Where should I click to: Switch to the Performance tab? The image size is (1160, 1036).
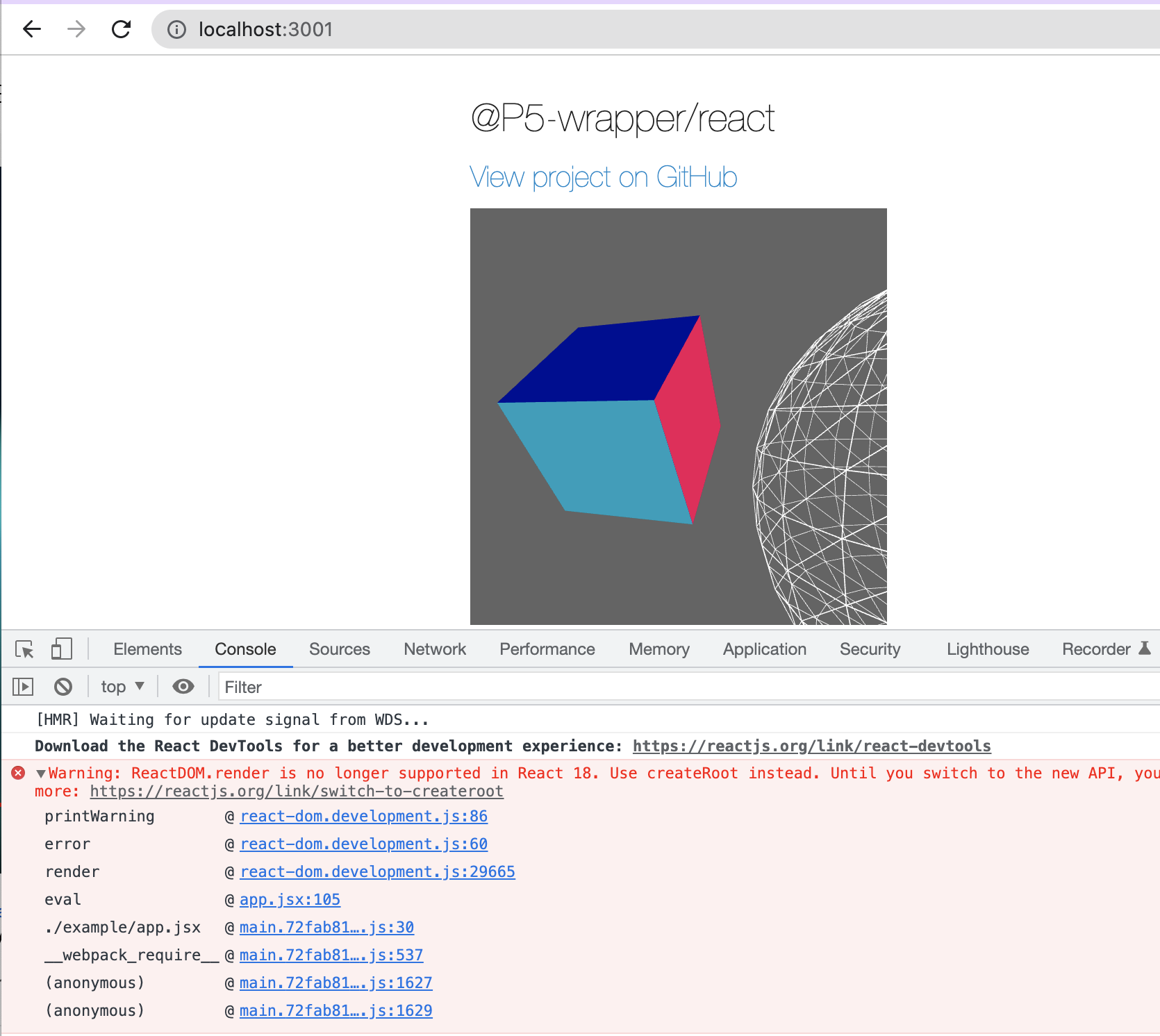[x=547, y=649]
